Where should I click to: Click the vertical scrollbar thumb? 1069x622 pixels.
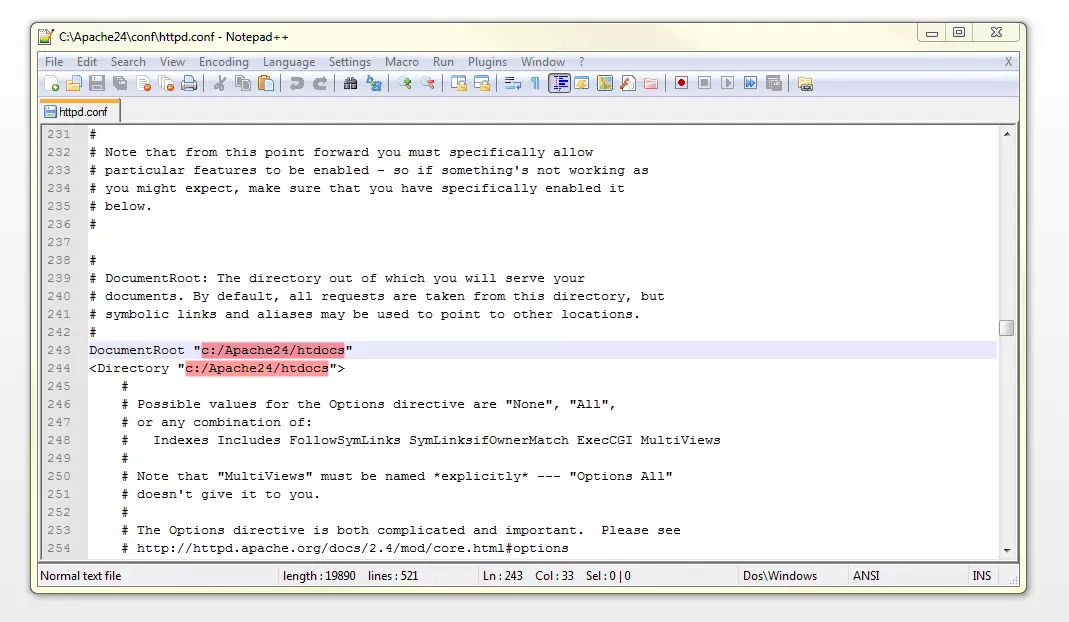click(x=1006, y=328)
